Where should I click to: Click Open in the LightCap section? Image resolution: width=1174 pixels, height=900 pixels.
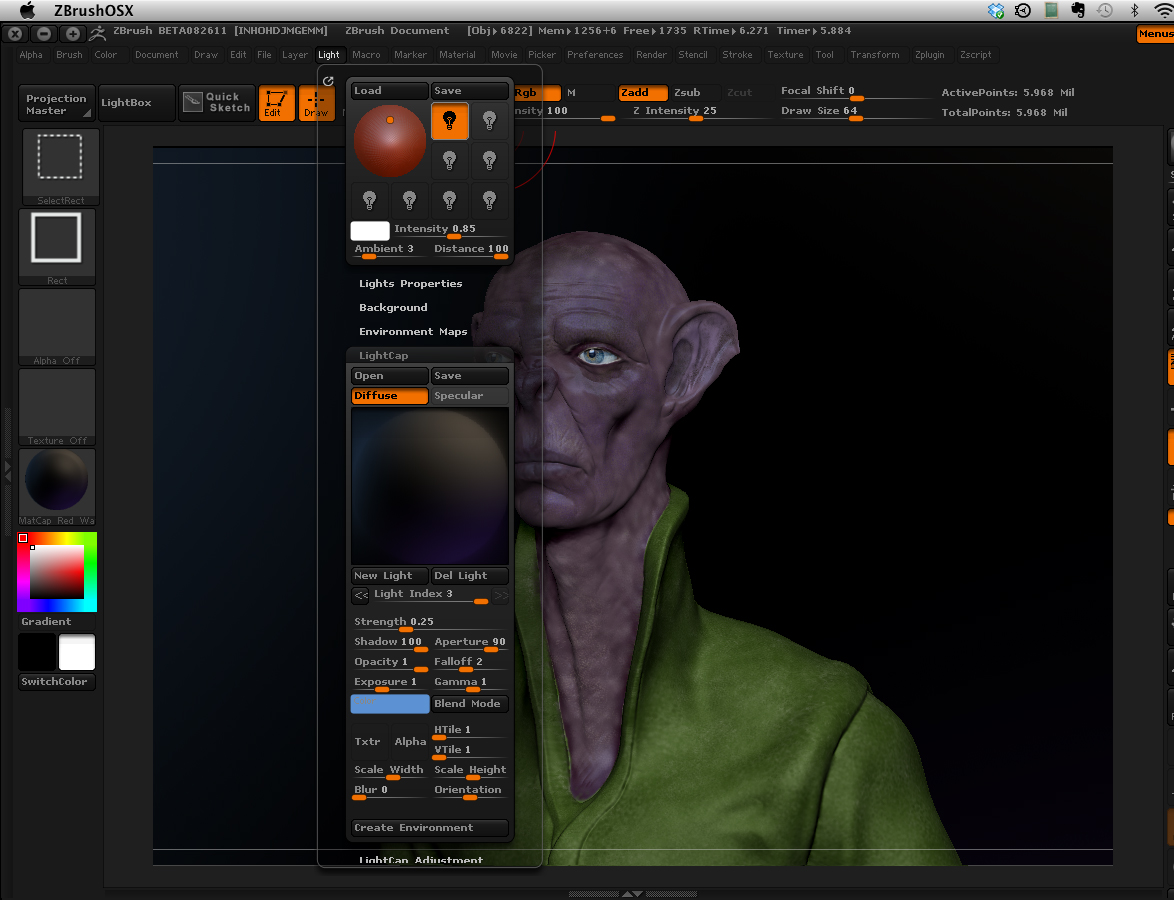[x=389, y=375]
